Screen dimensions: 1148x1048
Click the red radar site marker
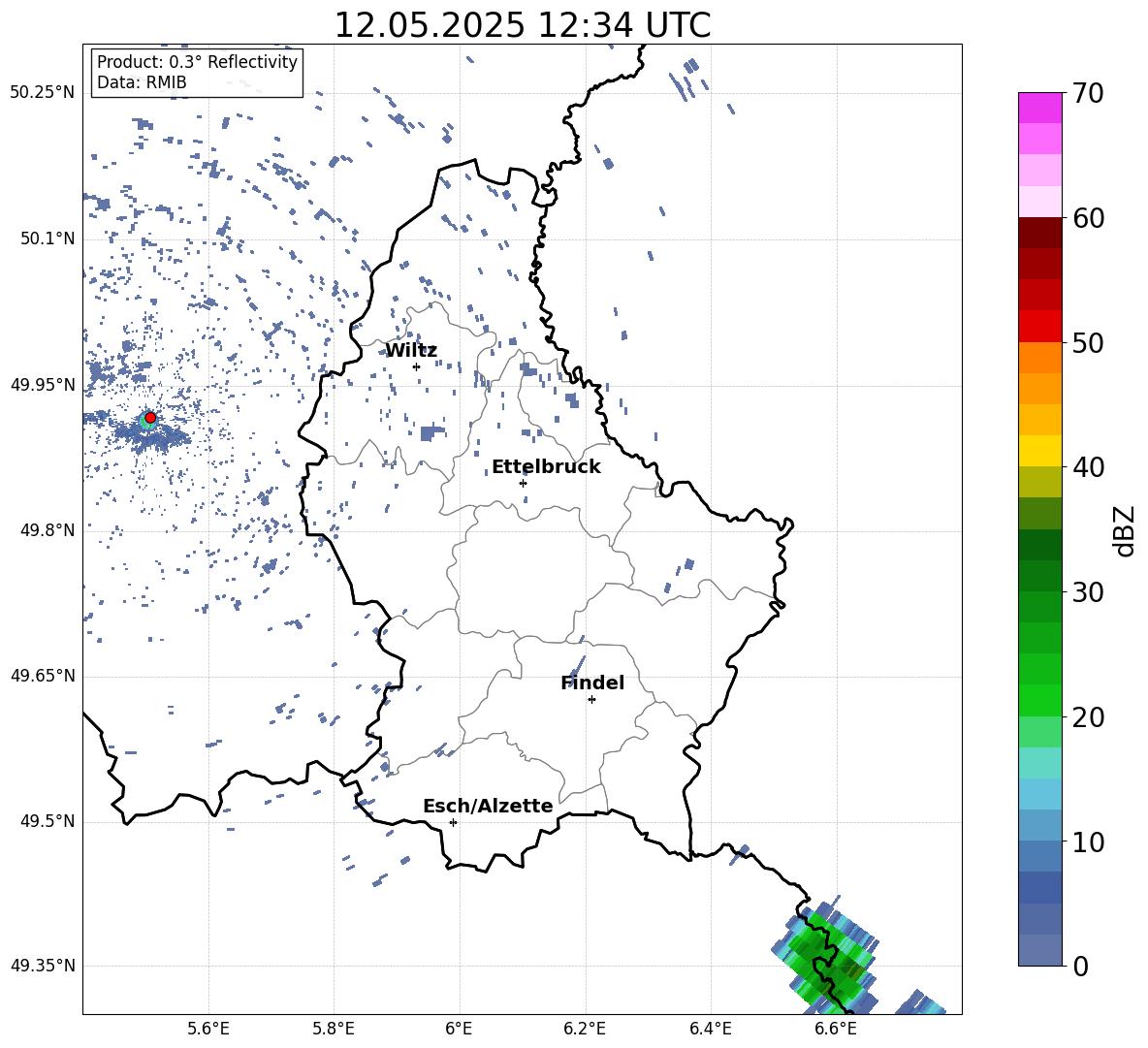coord(150,418)
